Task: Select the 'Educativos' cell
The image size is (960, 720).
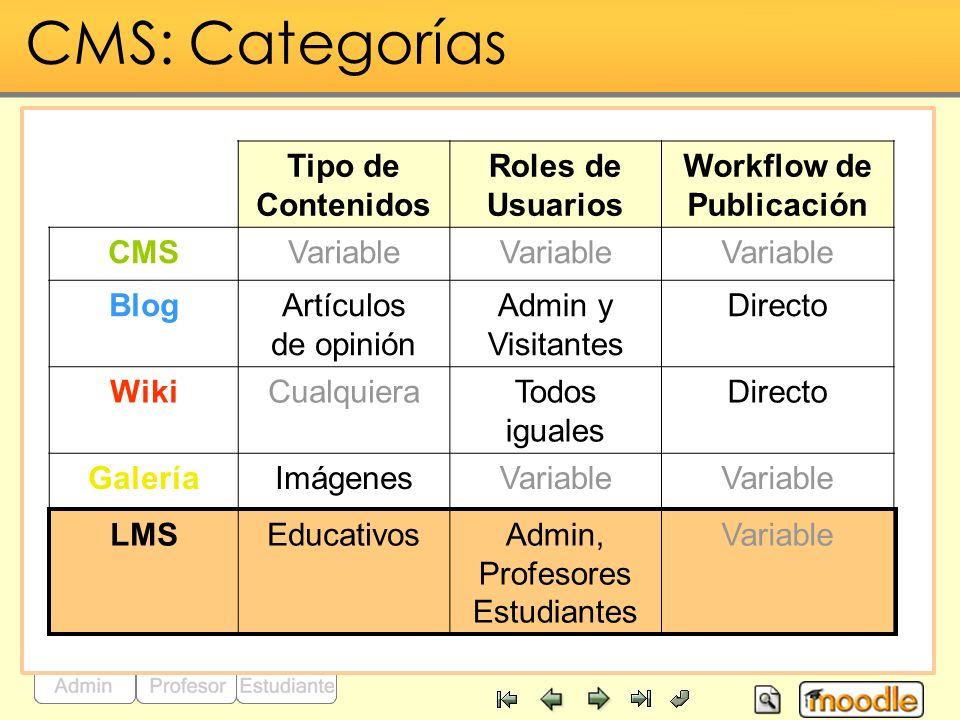Action: pos(343,571)
